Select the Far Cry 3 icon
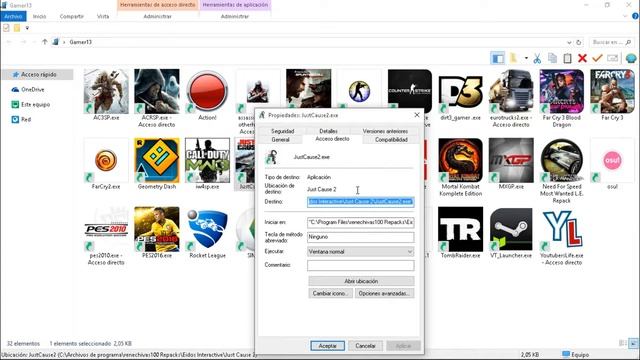 (612, 91)
